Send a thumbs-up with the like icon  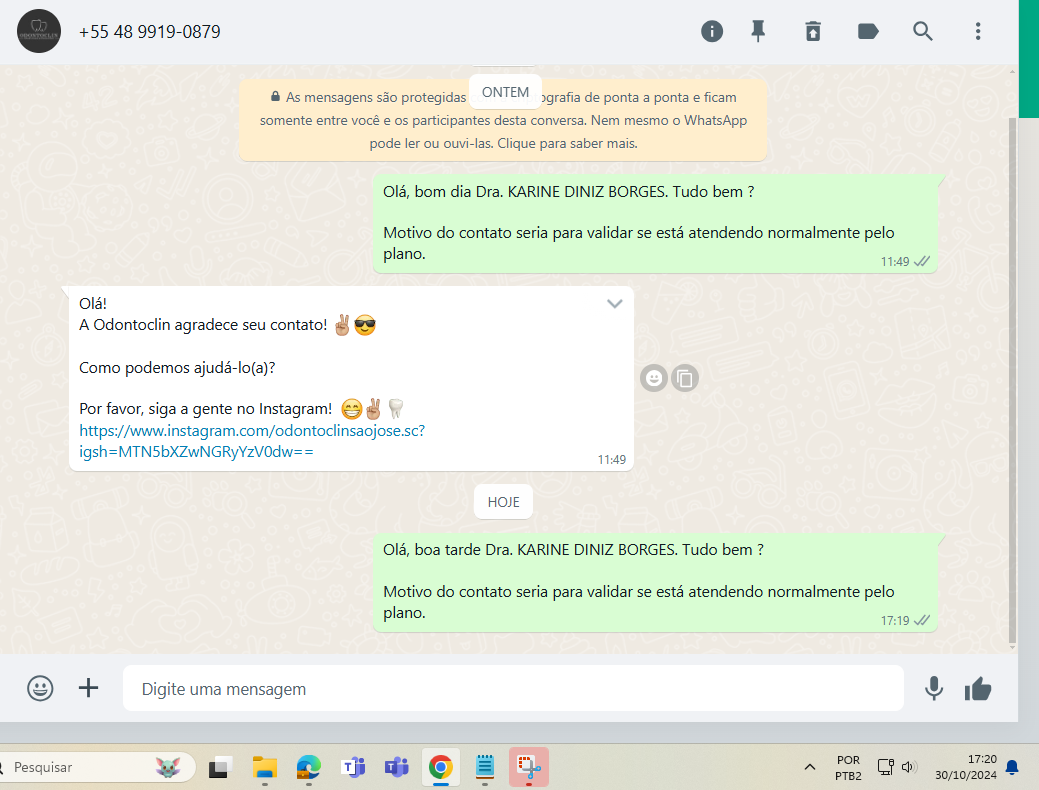click(x=978, y=689)
